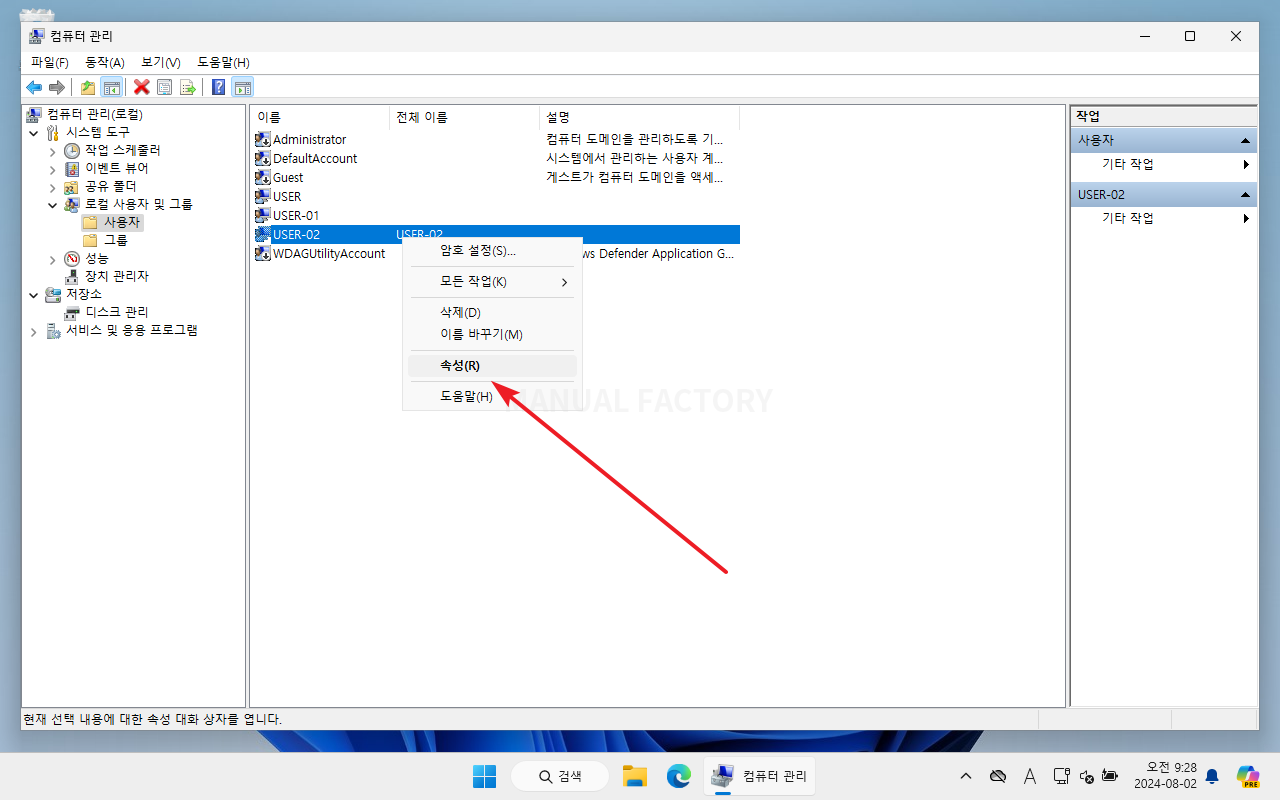Click the 설명 column header
Viewport: 1280px width, 800px height.
click(x=639, y=117)
